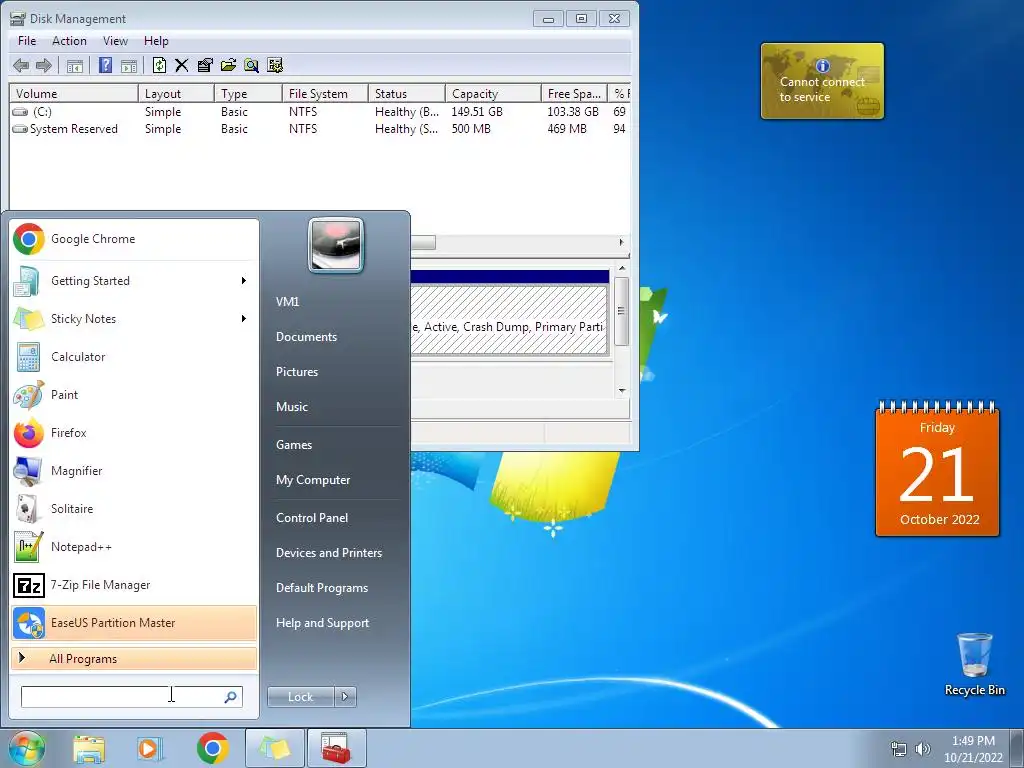
Task: Click the Open folder toolbar icon
Action: click(x=228, y=65)
